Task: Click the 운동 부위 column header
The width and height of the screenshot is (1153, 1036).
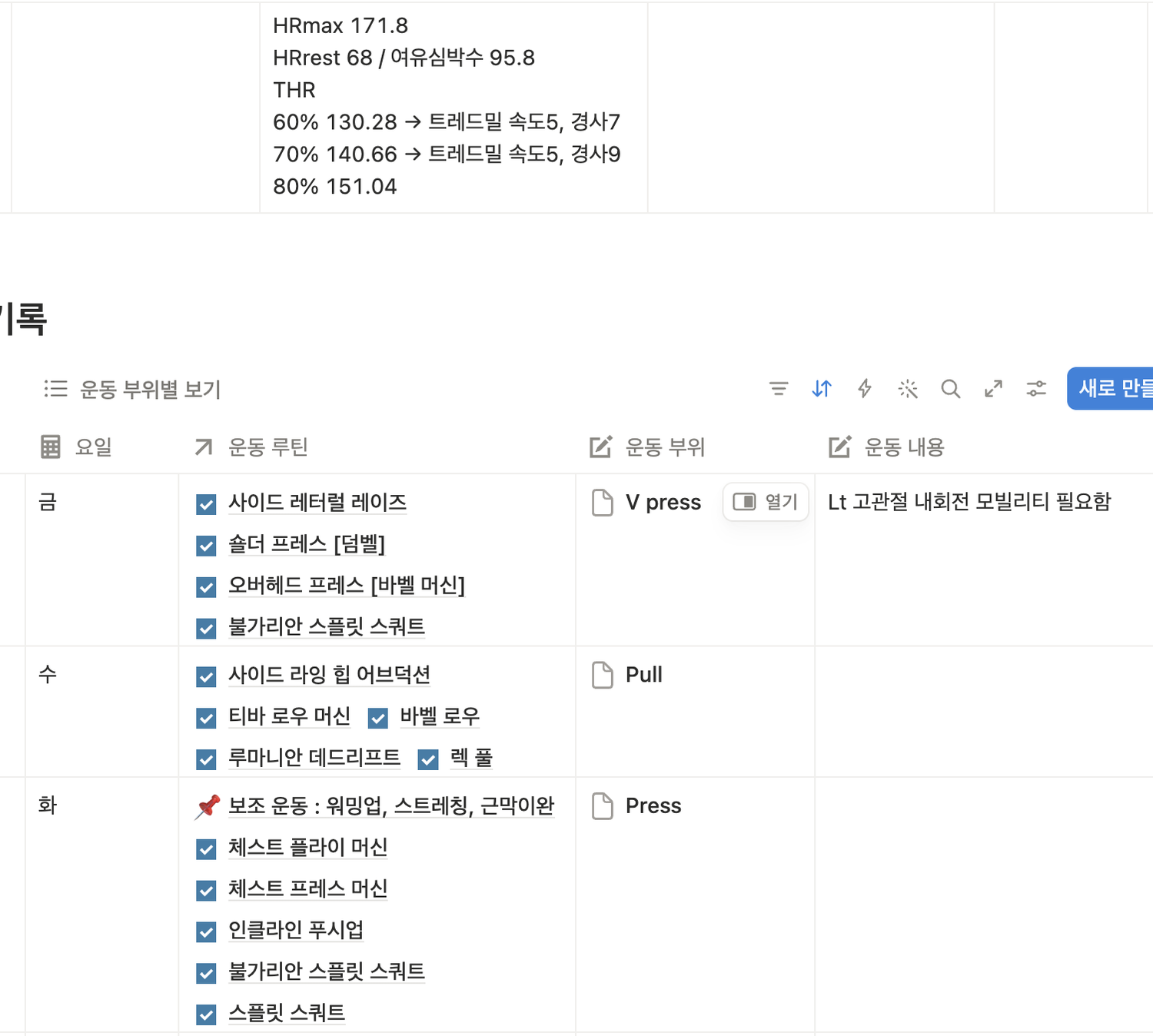Action: point(647,447)
